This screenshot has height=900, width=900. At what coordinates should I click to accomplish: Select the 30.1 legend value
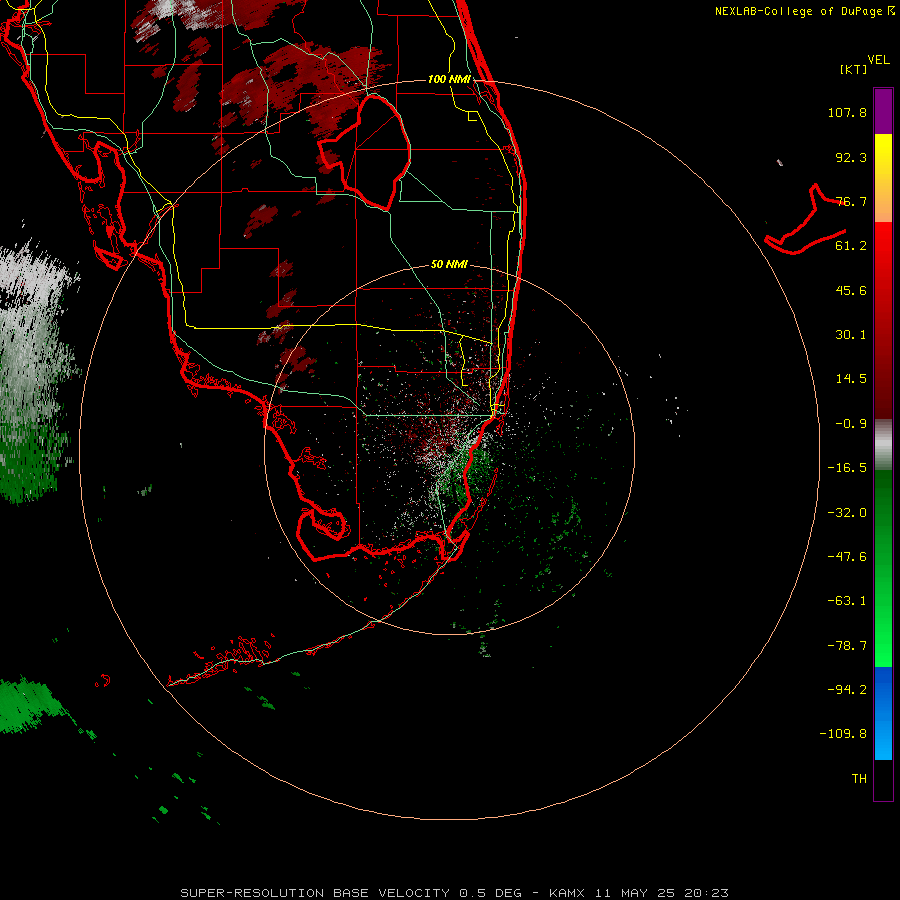pyautogui.click(x=851, y=335)
